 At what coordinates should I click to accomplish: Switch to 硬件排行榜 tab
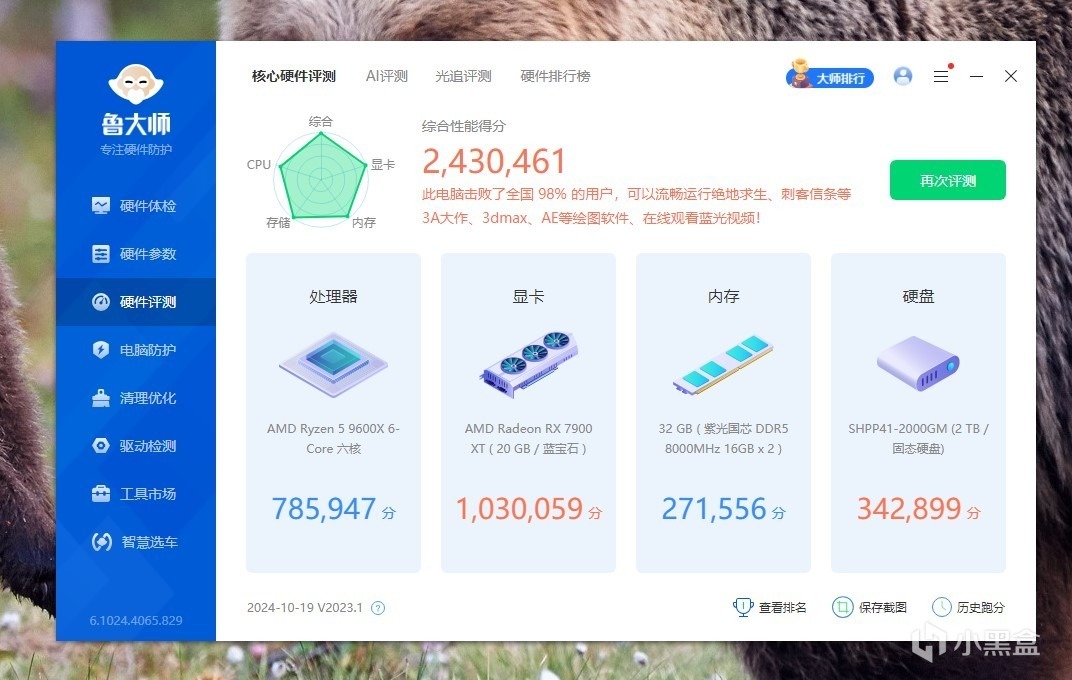click(555, 76)
